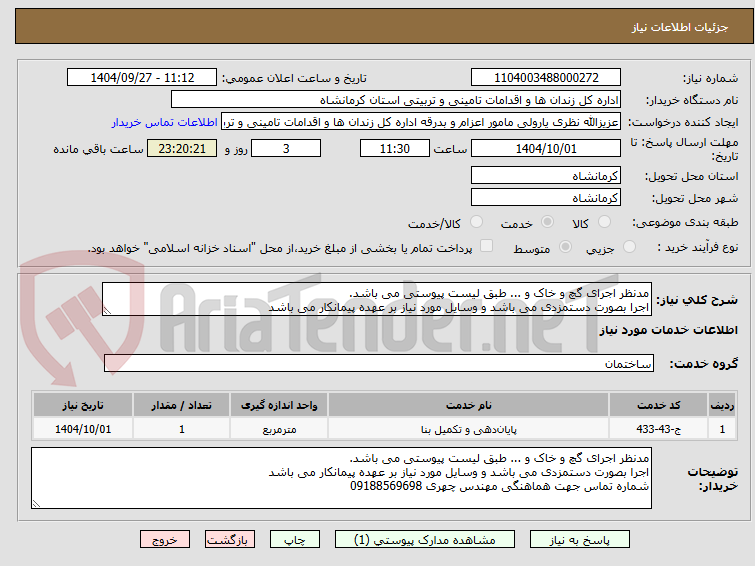
Task: Click the طبقه بندی موضوعی label
Action: (685, 222)
